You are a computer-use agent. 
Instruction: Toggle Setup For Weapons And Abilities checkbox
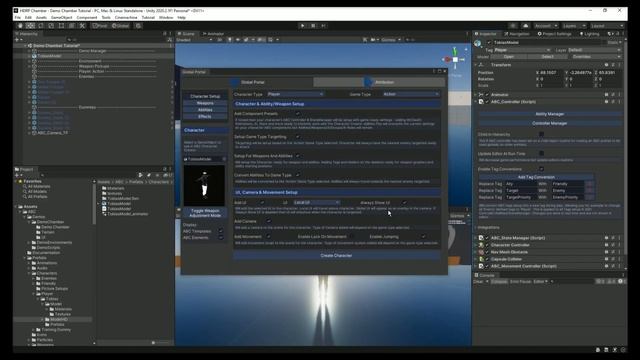pyautogui.click(x=298, y=156)
